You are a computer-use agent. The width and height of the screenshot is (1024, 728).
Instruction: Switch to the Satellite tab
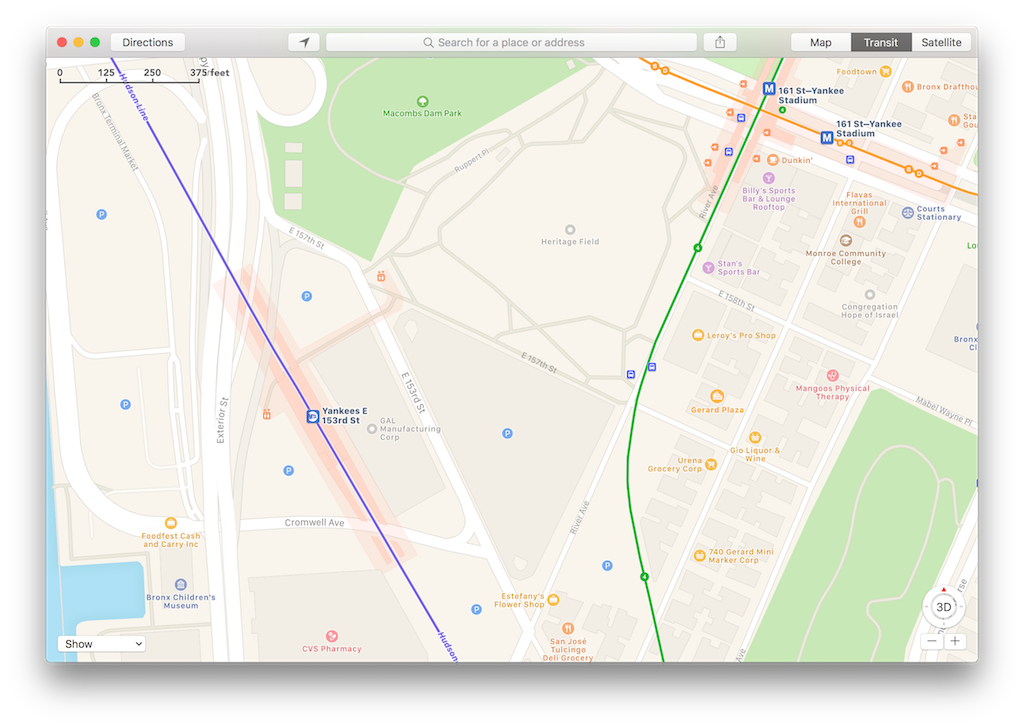tap(941, 42)
